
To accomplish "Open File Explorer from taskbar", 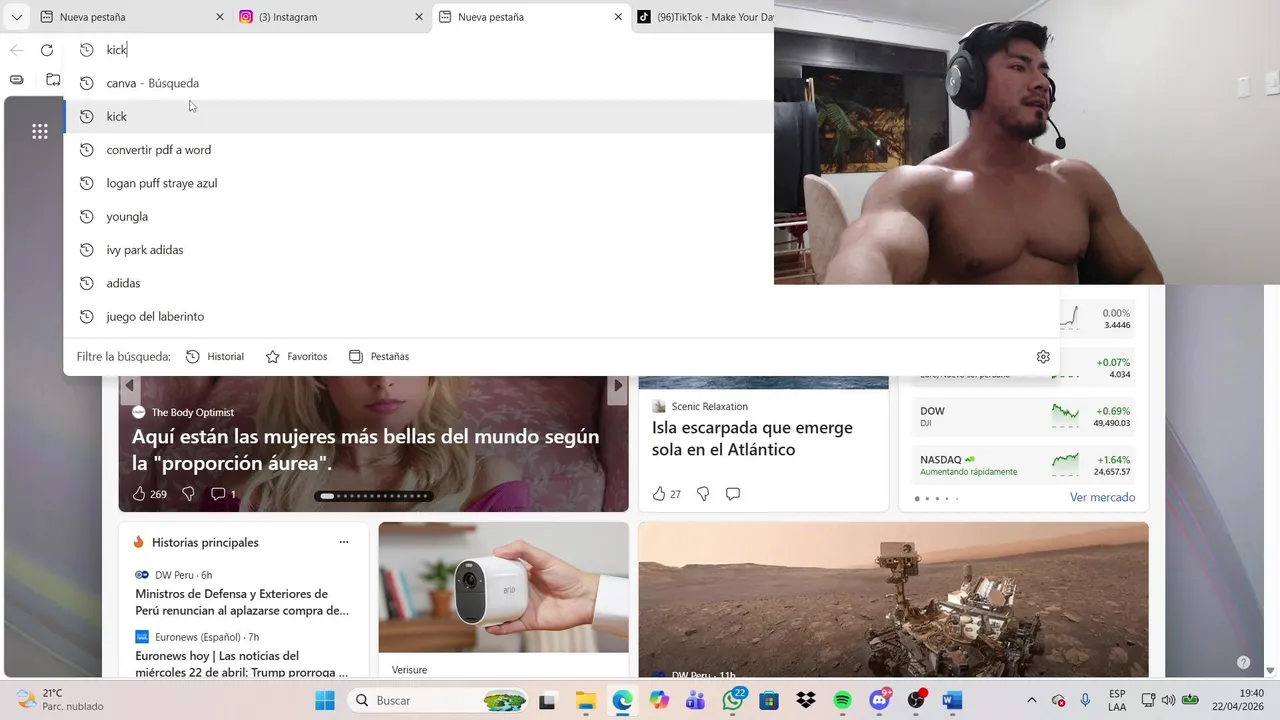I will [585, 700].
